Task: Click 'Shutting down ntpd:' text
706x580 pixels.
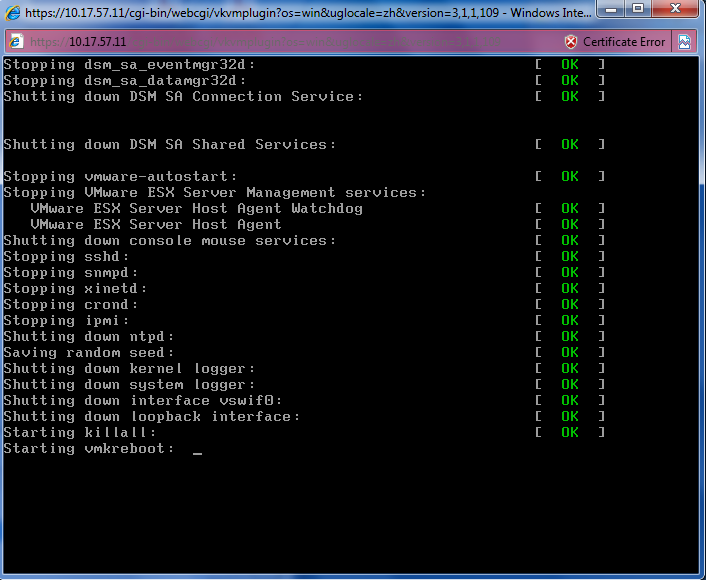Action: 89,336
